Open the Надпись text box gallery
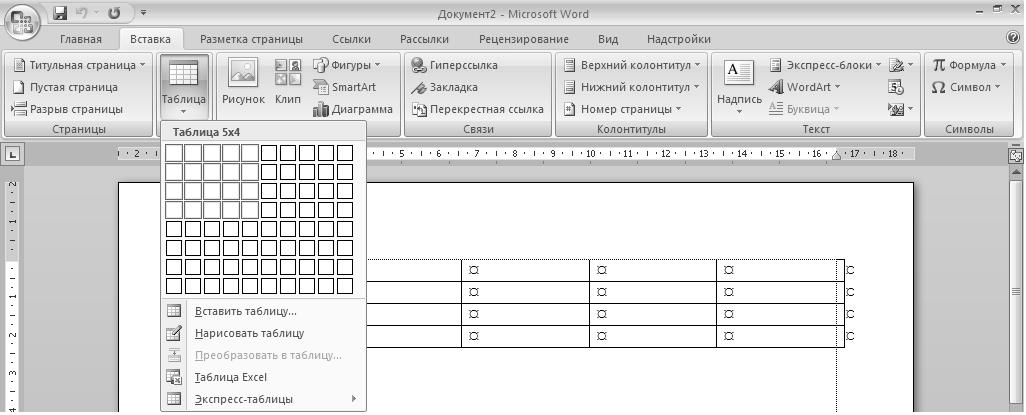Image resolution: width=1026 pixels, height=415 pixels. [x=739, y=87]
